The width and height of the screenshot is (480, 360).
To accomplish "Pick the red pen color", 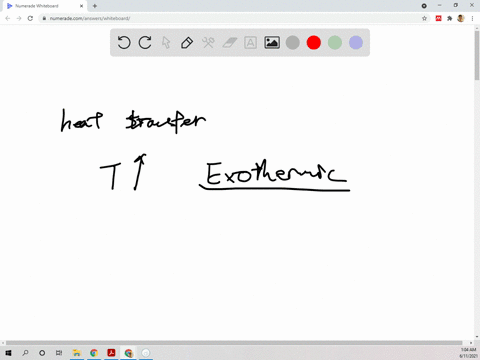I will pos(314,43).
